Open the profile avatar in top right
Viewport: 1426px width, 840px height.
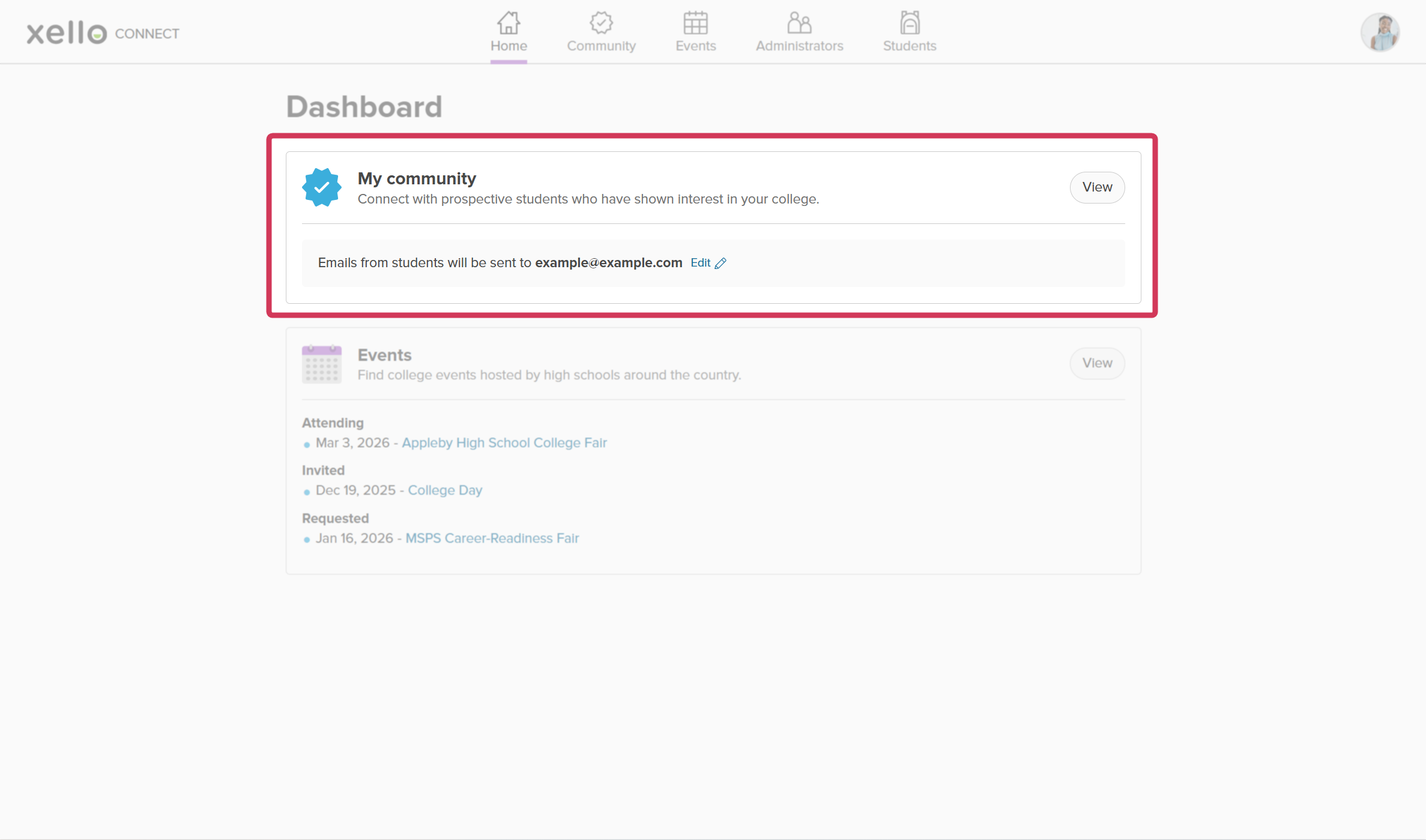[x=1380, y=32]
